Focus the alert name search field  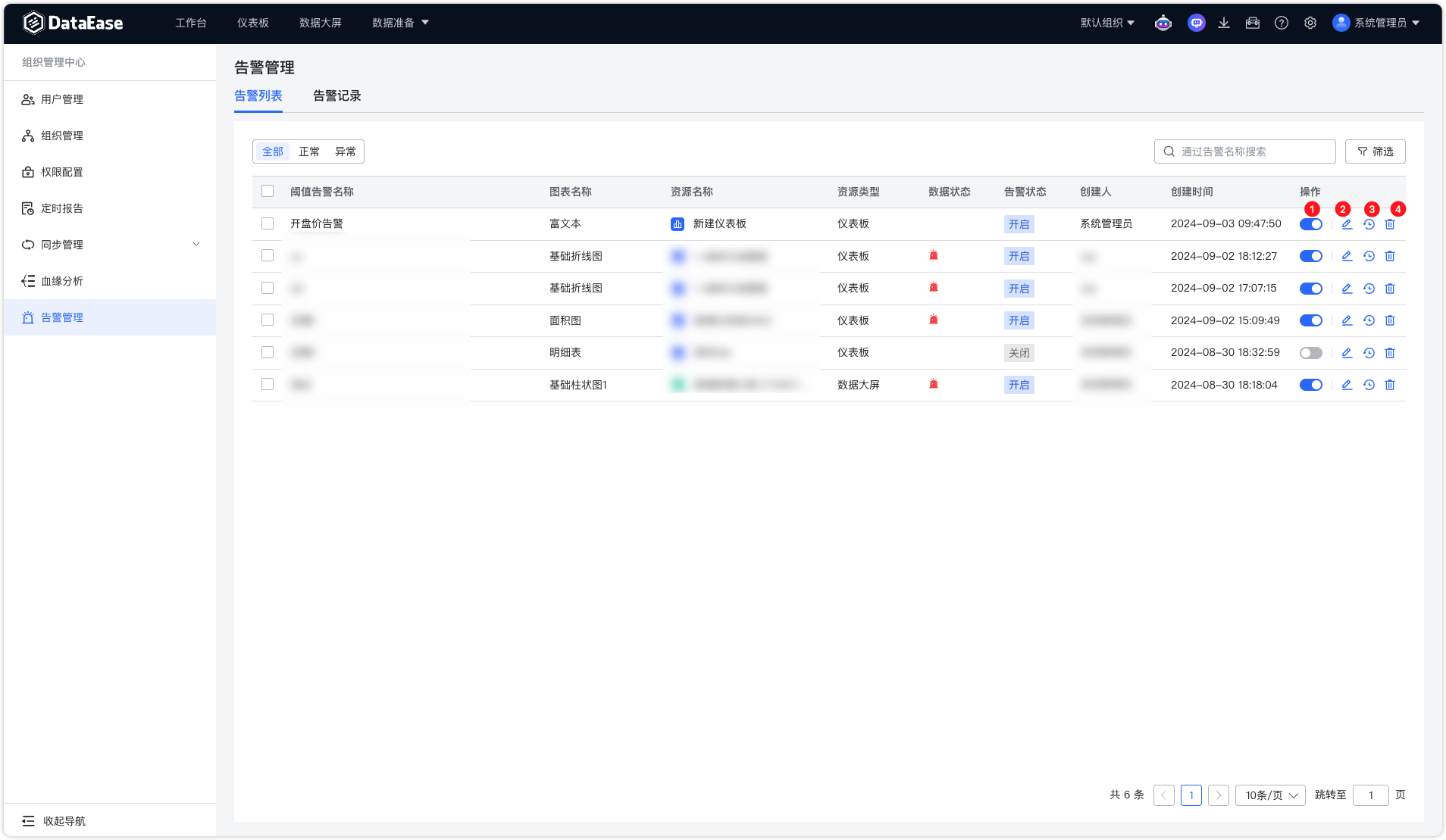coord(1245,151)
